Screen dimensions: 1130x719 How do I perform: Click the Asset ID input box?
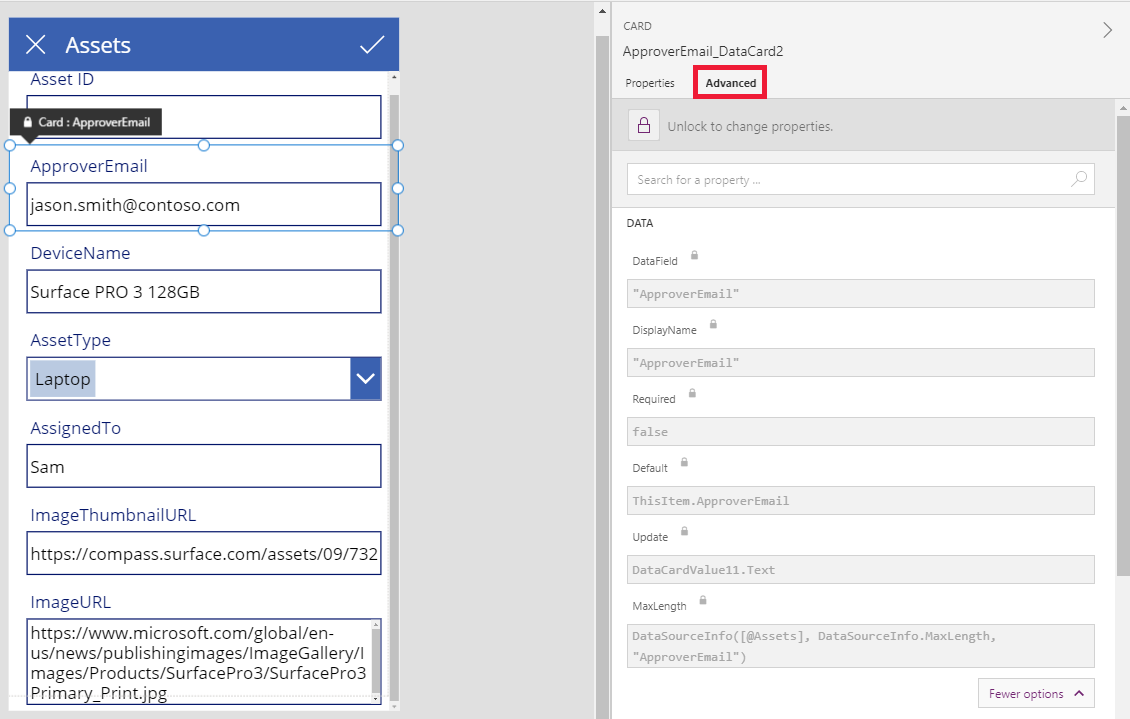tap(204, 117)
